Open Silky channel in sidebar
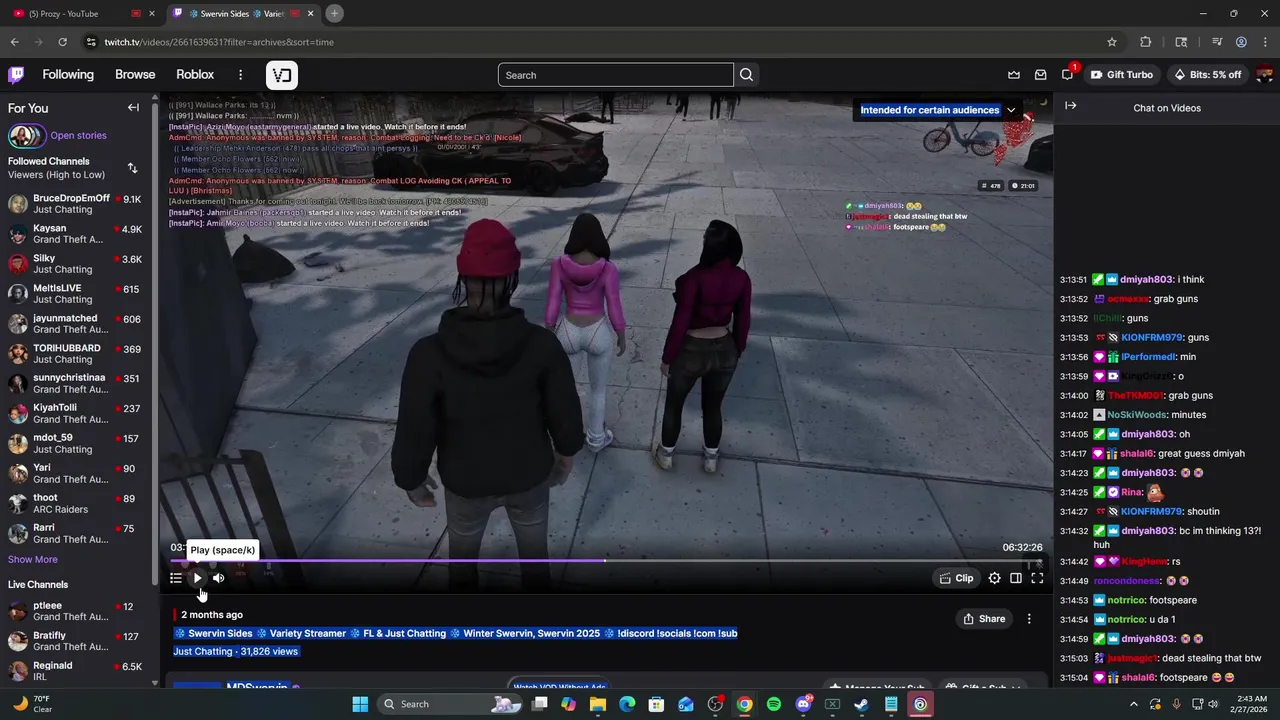This screenshot has height=720, width=1280. click(75, 264)
